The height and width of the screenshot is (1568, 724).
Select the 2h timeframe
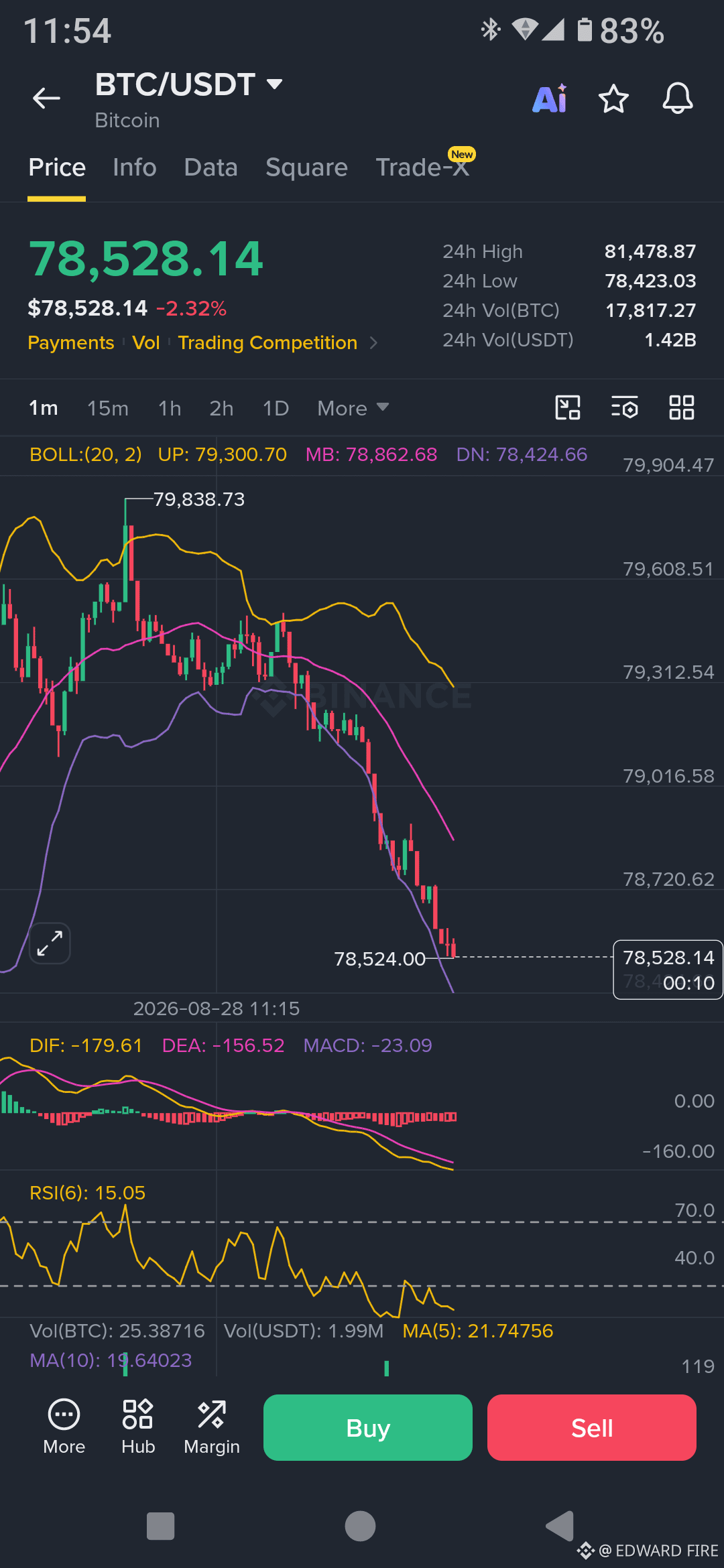click(221, 408)
